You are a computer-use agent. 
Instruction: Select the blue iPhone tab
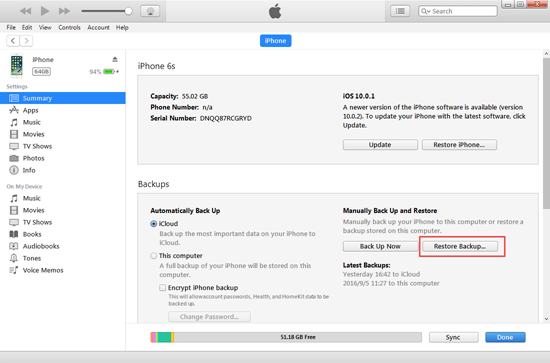coord(275,41)
